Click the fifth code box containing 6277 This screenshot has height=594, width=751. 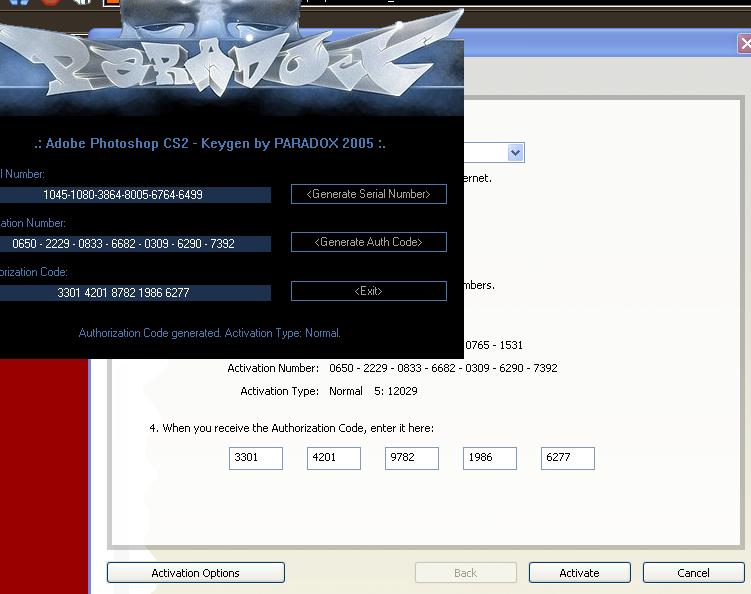click(567, 458)
